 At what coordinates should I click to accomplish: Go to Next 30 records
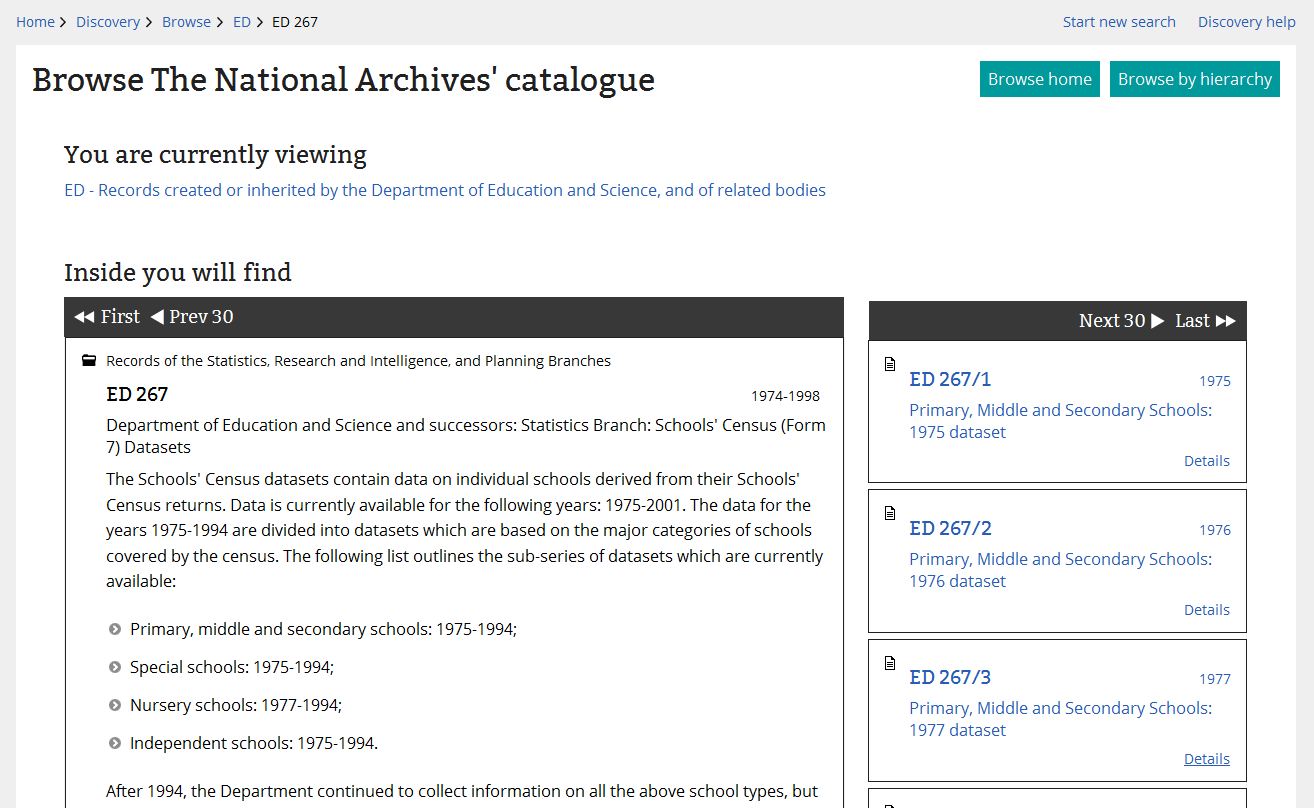[1121, 321]
